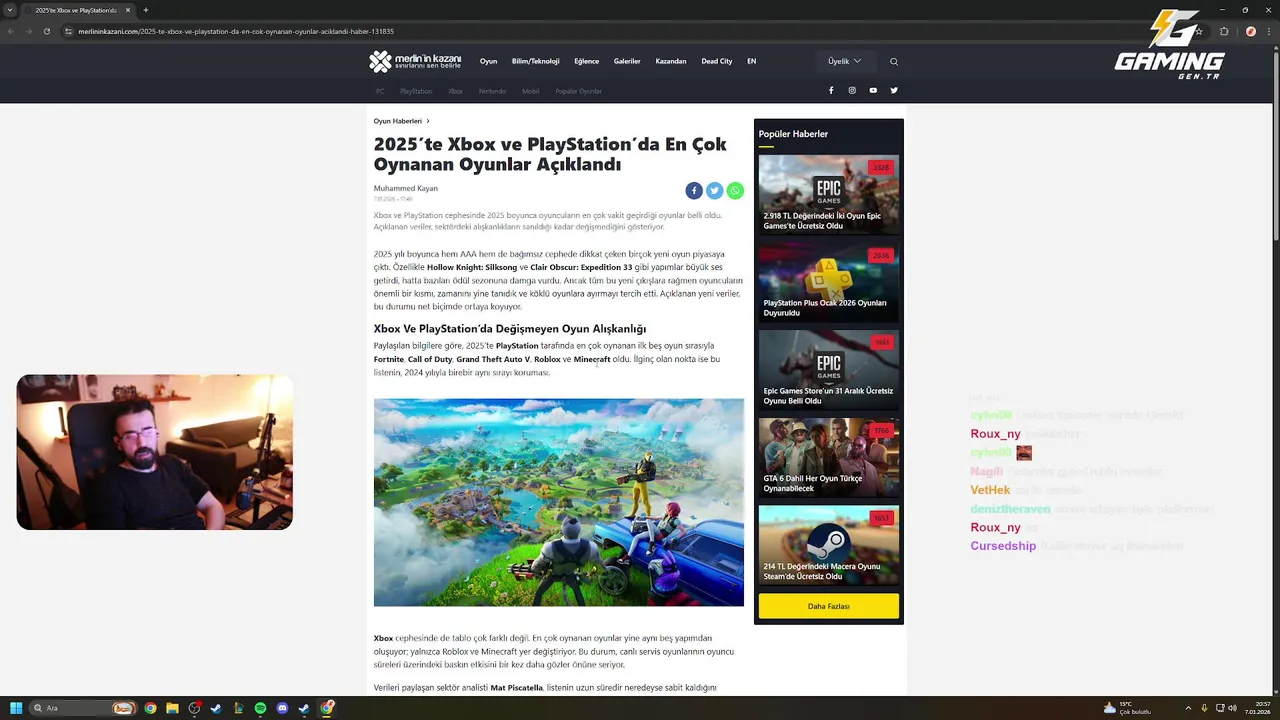The height and width of the screenshot is (720, 1280).
Task: Open the site's Twitter page from header
Action: pos(894,90)
